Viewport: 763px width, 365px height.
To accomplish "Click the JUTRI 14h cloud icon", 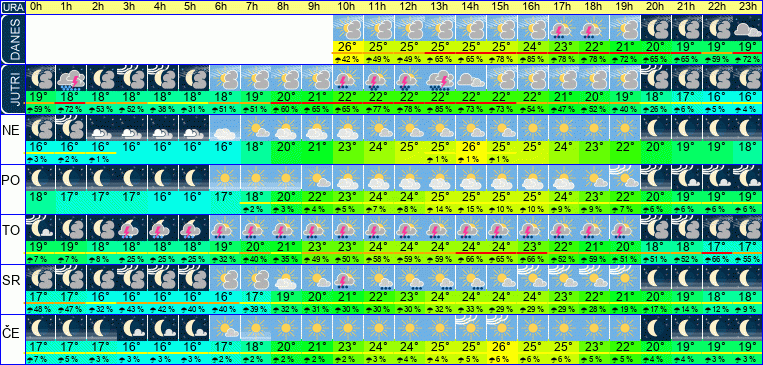I will (471, 78).
